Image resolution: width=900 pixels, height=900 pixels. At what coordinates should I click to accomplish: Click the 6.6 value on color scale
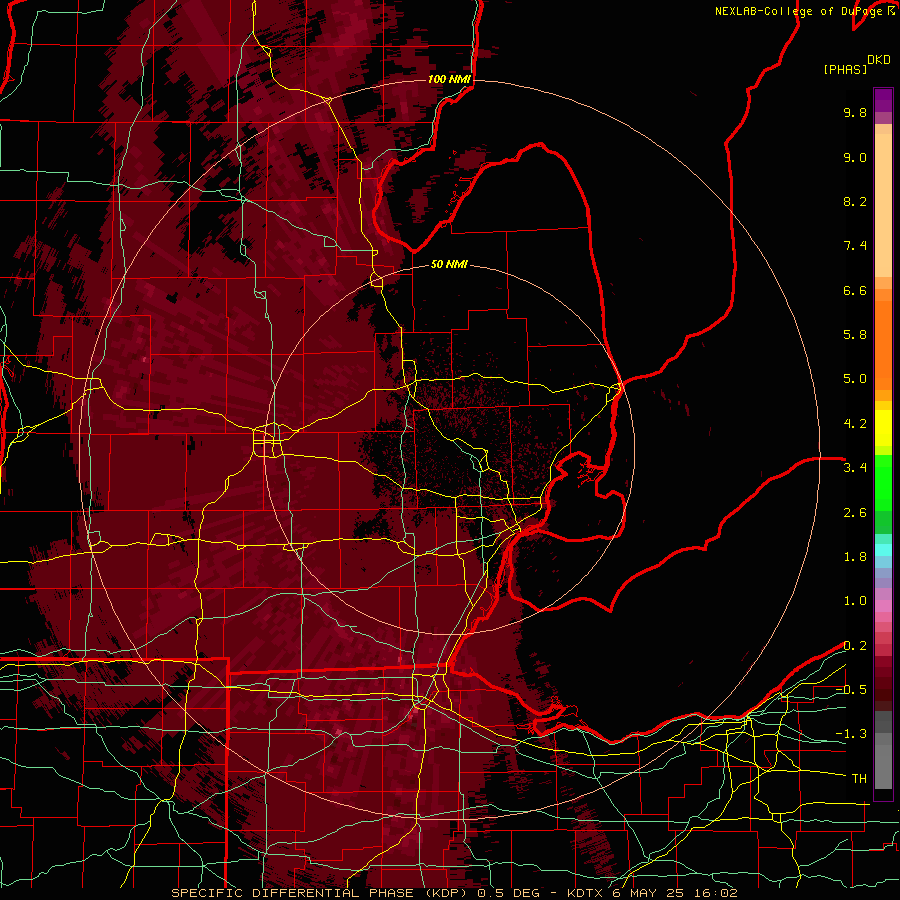point(855,290)
